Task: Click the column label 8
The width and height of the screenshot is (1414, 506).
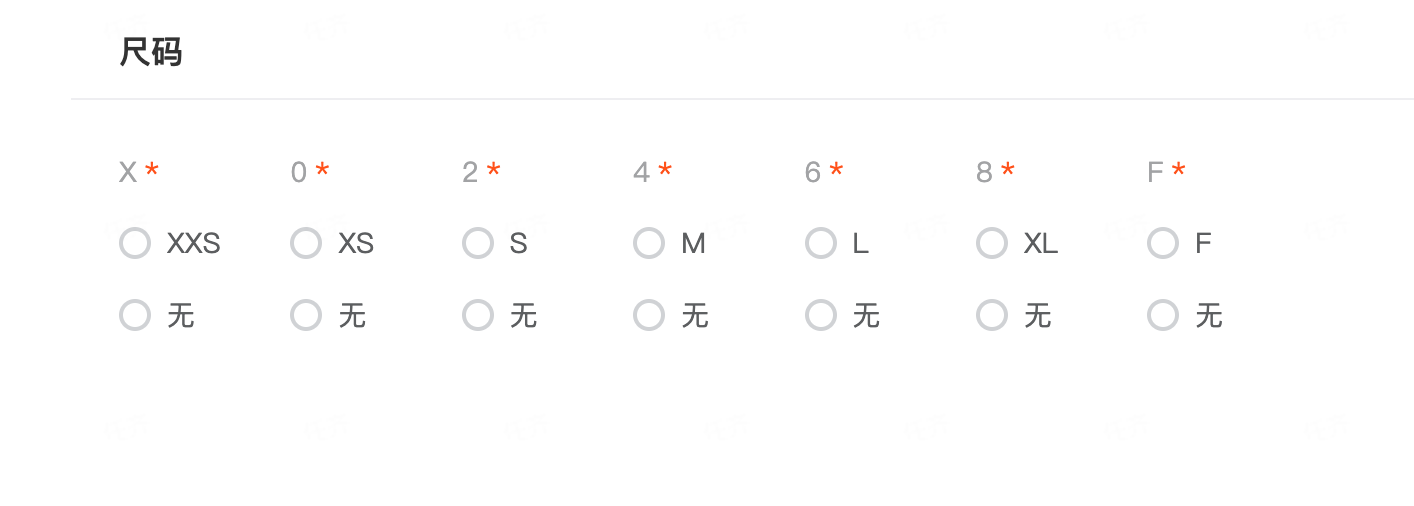Action: (x=985, y=172)
